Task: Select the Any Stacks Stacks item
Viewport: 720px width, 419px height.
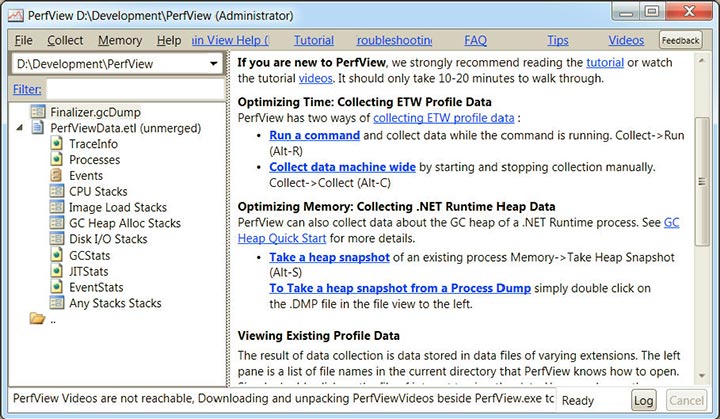Action: (115, 303)
